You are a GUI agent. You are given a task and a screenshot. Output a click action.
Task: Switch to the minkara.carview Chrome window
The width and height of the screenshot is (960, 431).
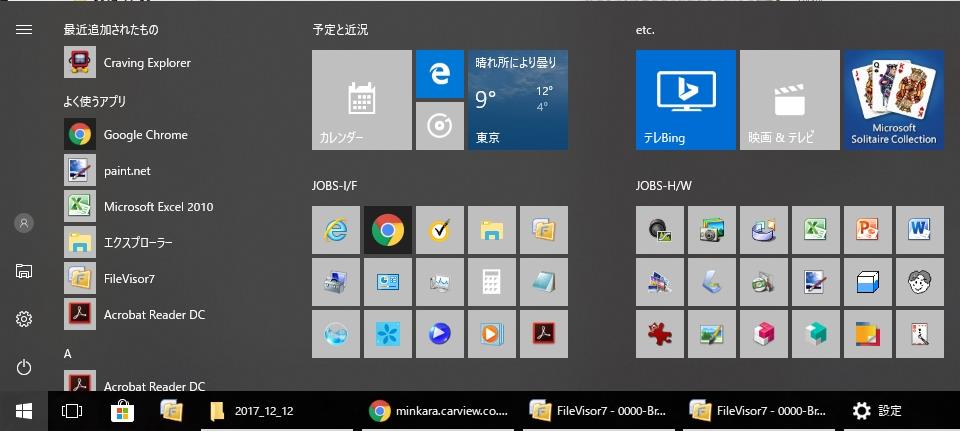click(439, 411)
